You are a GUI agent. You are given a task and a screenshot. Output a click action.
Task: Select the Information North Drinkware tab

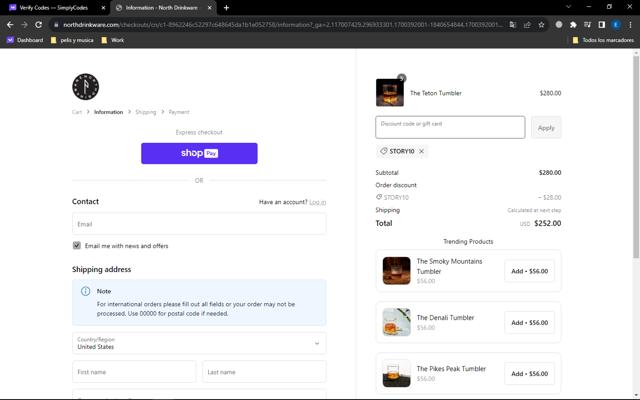161,7
